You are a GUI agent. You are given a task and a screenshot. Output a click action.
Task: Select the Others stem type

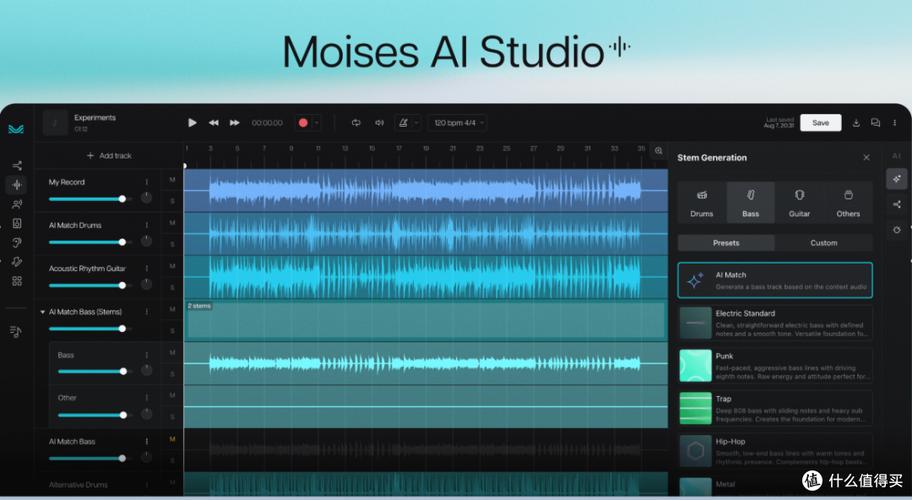848,202
